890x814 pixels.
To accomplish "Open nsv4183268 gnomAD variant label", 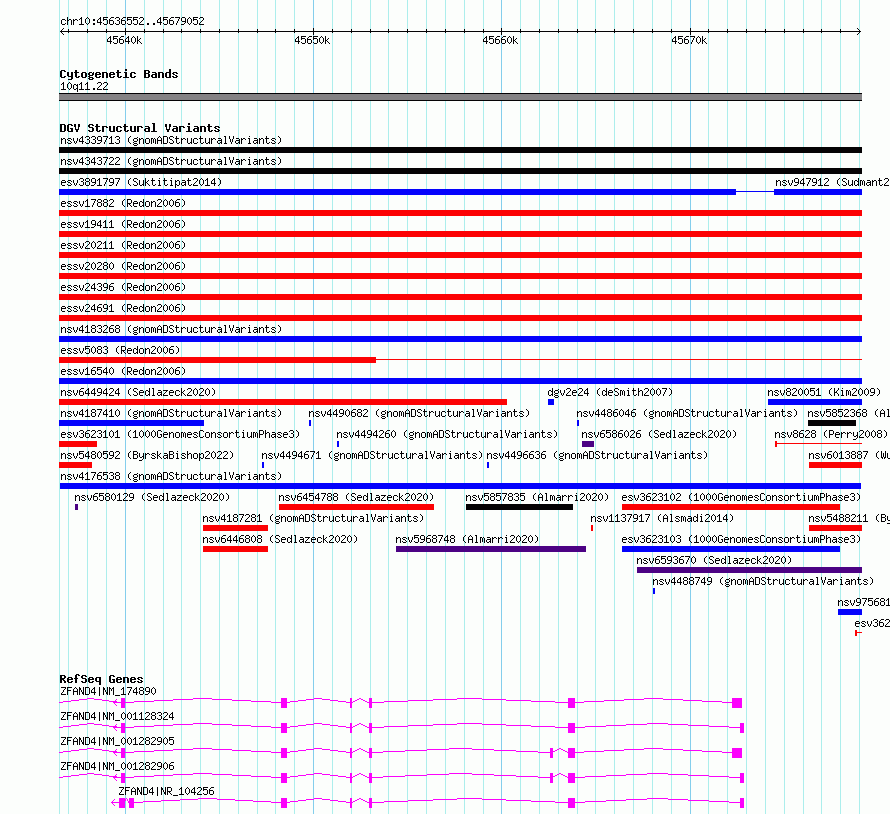I will (x=171, y=329).
